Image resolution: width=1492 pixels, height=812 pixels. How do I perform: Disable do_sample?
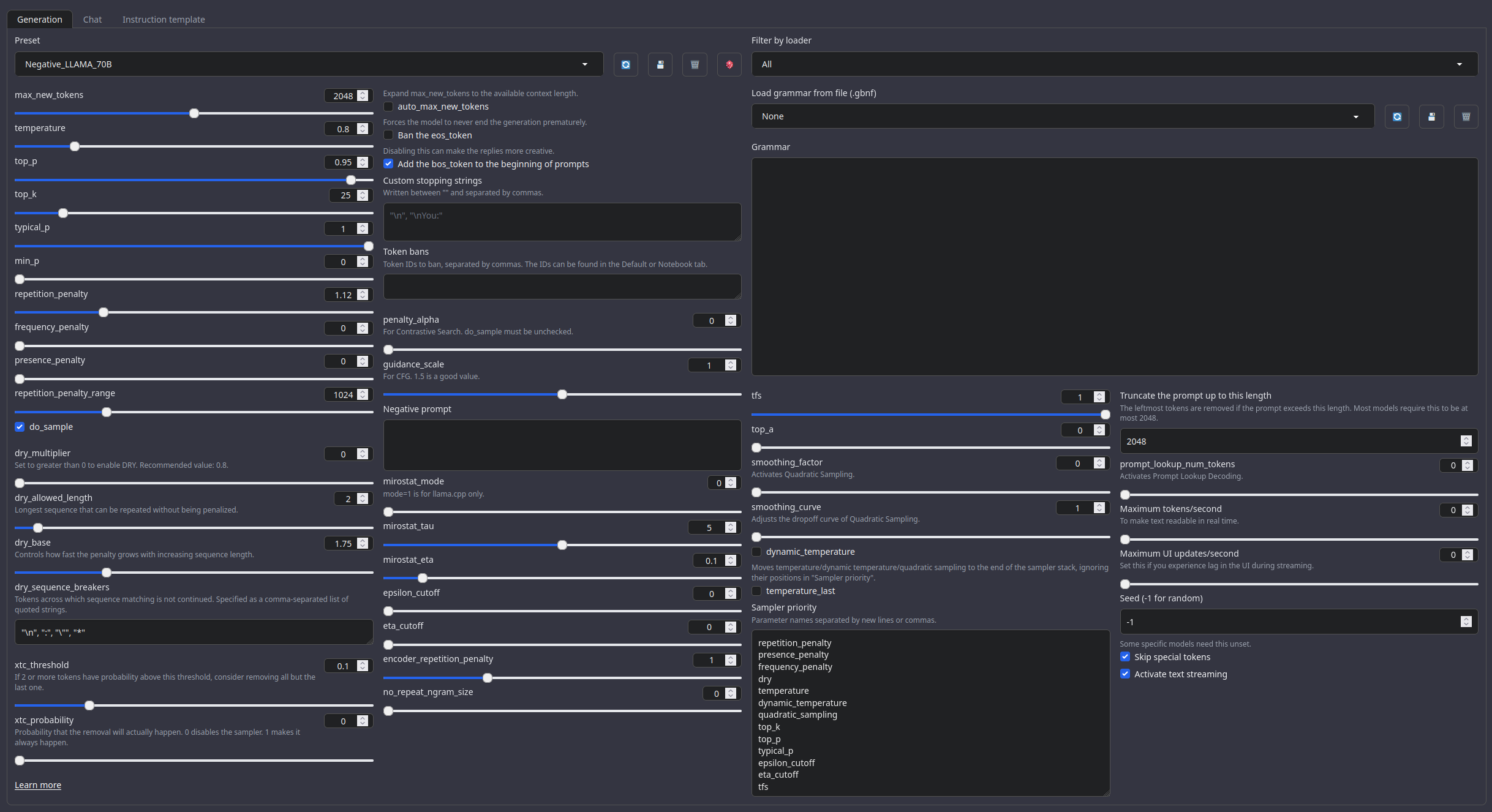pyautogui.click(x=19, y=427)
